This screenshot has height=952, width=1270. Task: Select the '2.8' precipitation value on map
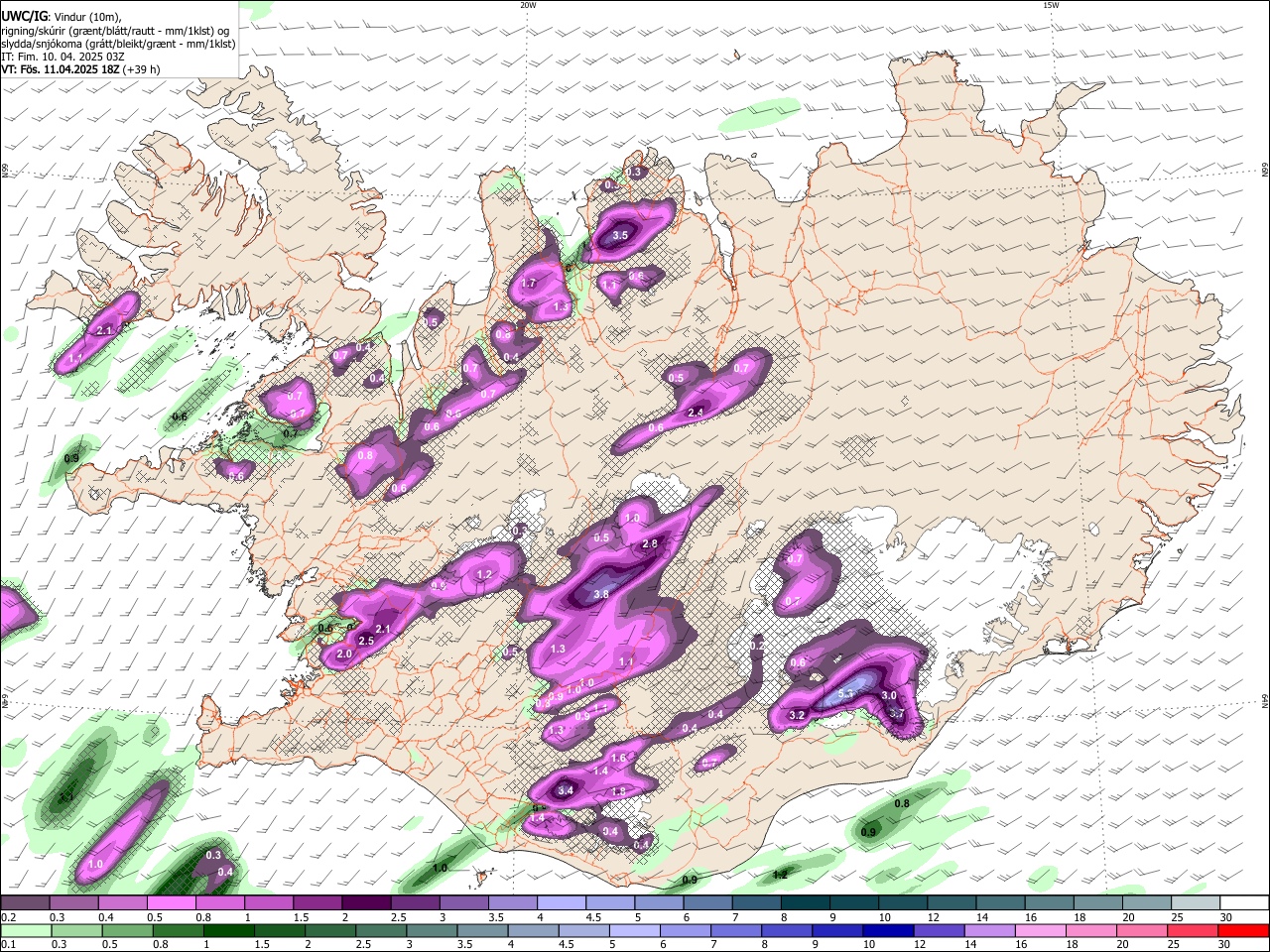pyautogui.click(x=651, y=543)
